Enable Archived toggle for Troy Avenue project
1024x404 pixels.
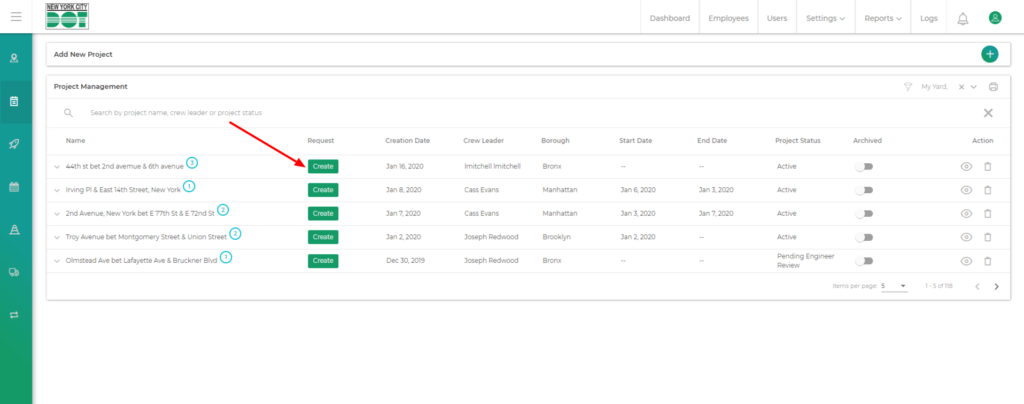coord(863,237)
